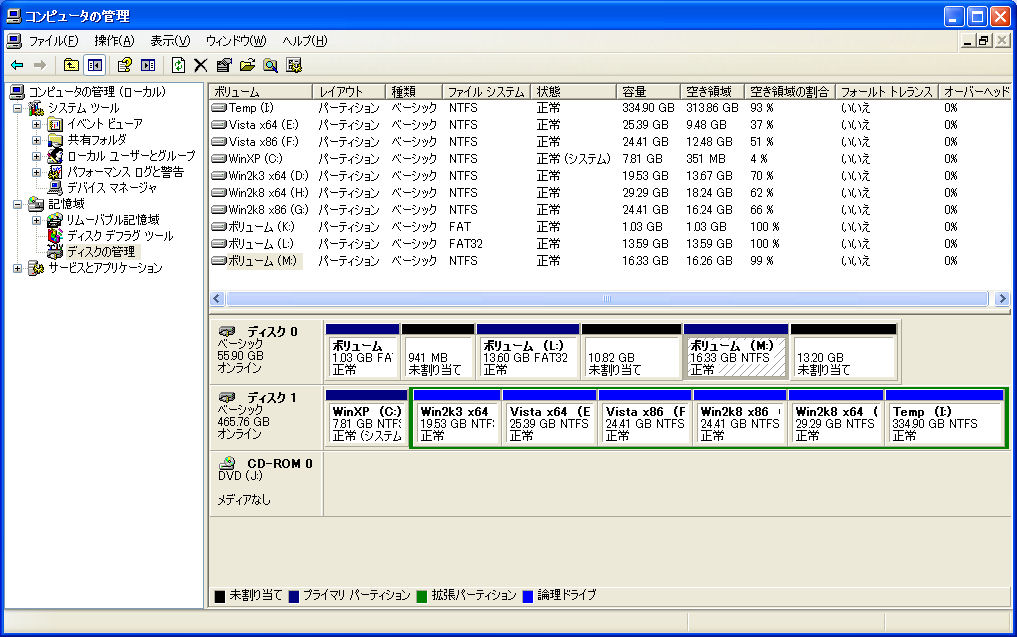
Task: Sort by the ファイル システム column header
Action: point(486,92)
